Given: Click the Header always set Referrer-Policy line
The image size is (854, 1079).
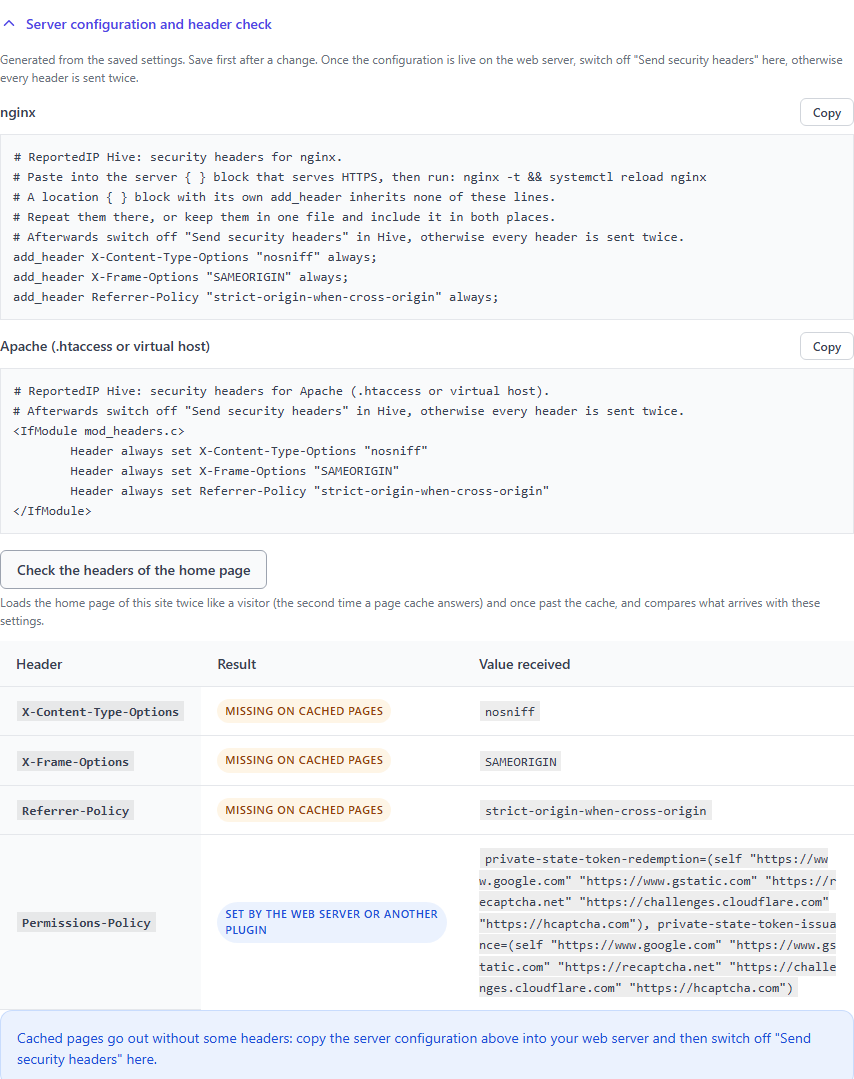Looking at the screenshot, I should click(310, 491).
